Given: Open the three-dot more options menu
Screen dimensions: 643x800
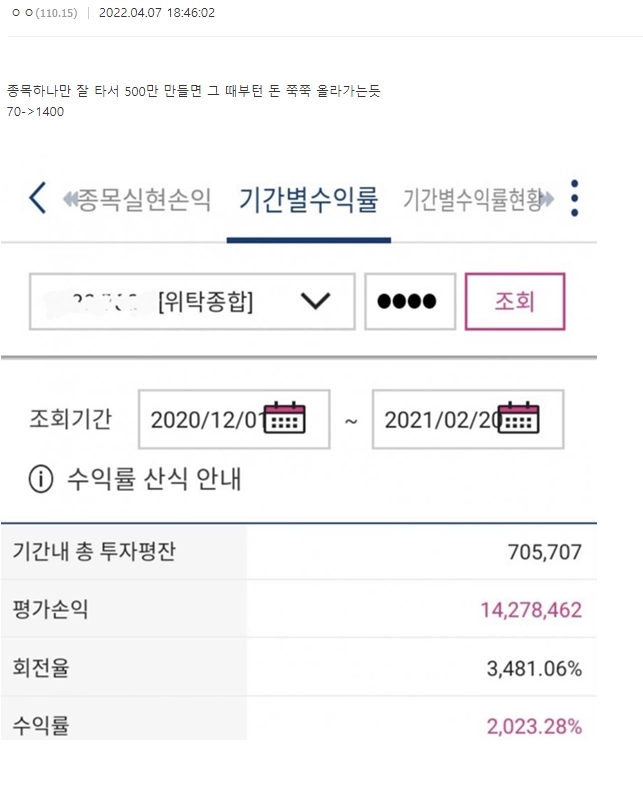Looking at the screenshot, I should (574, 198).
